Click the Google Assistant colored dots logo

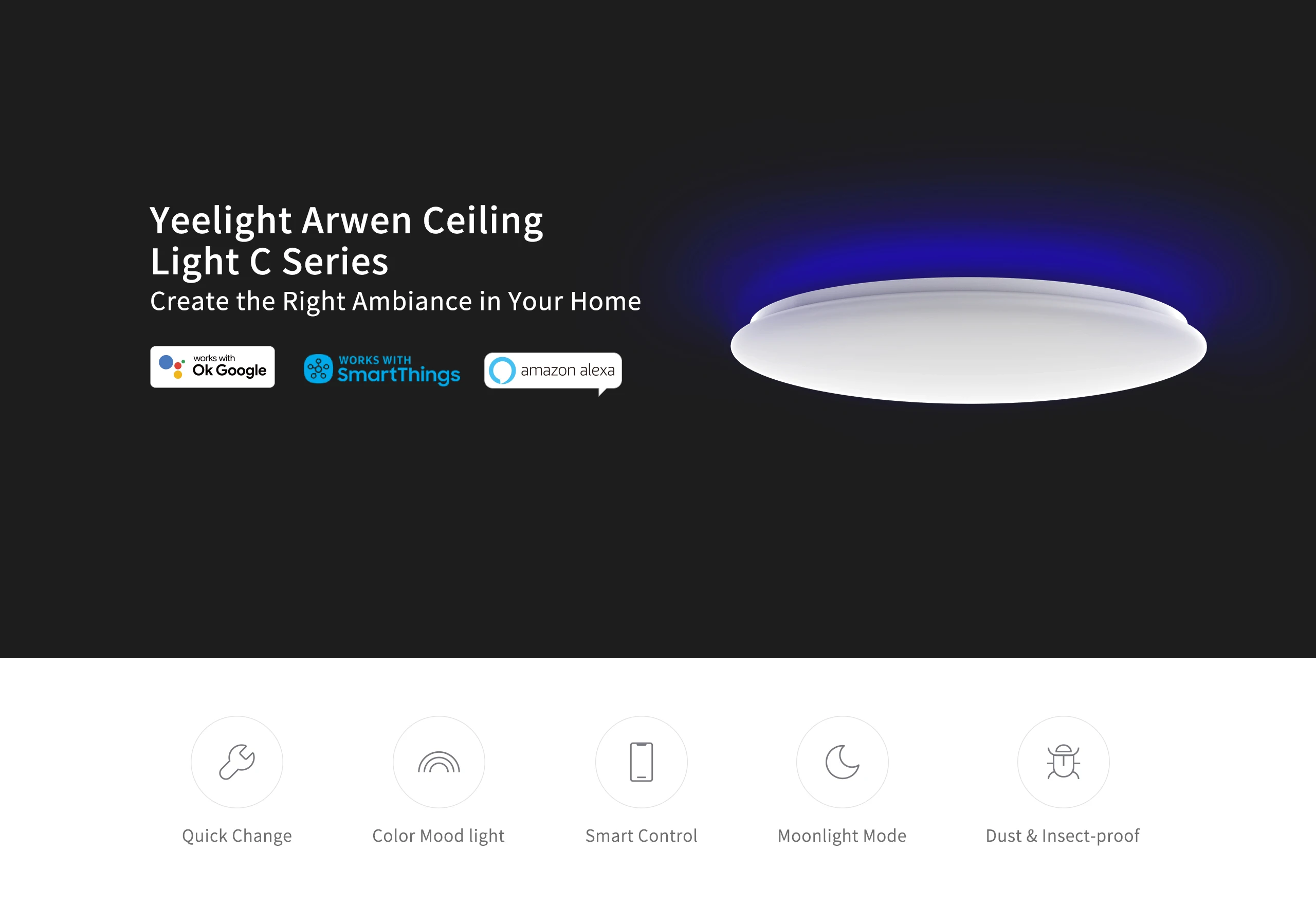pos(172,366)
